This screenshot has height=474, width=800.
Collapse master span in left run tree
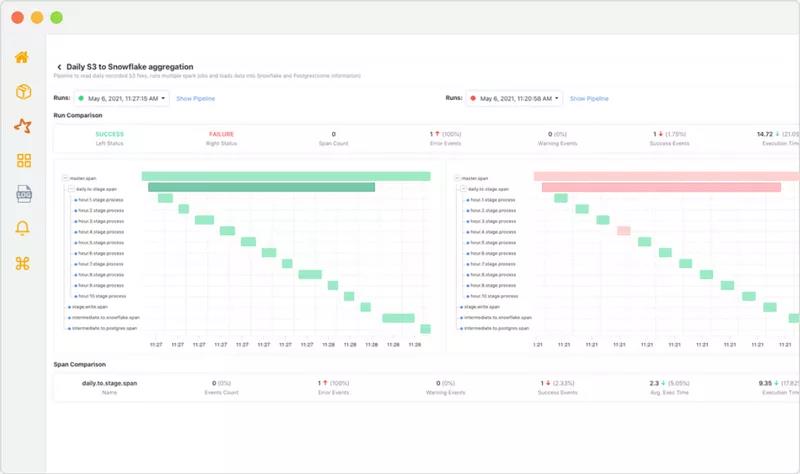(x=65, y=178)
